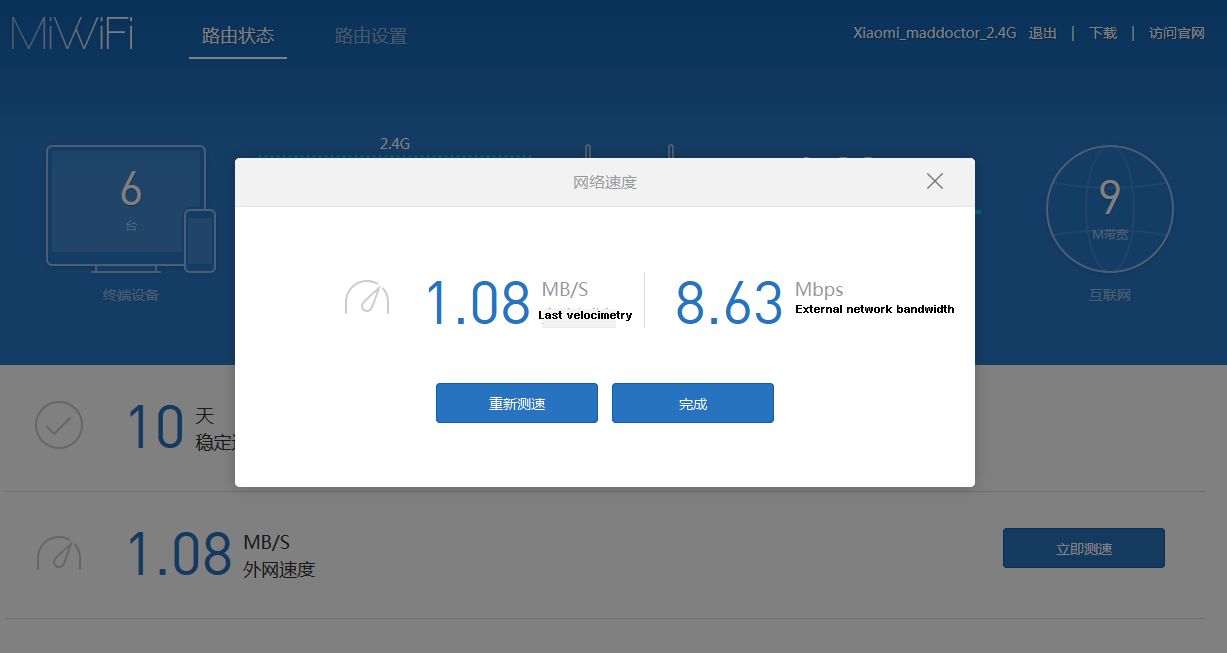Click the 终端设备 label
The height and width of the screenshot is (653, 1227).
pyautogui.click(x=131, y=295)
